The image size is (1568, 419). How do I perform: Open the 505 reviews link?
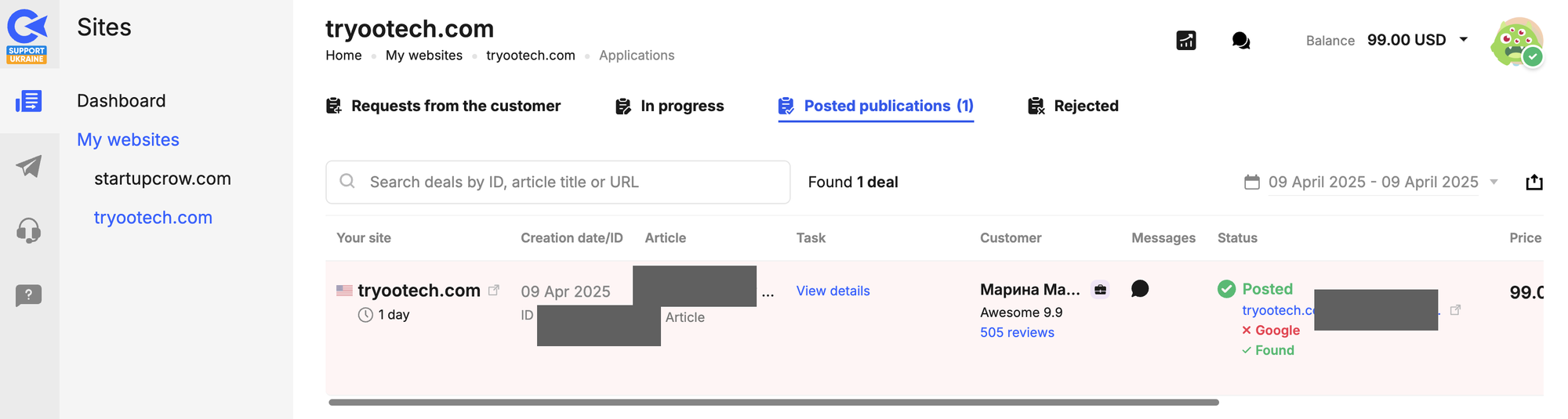1017,333
